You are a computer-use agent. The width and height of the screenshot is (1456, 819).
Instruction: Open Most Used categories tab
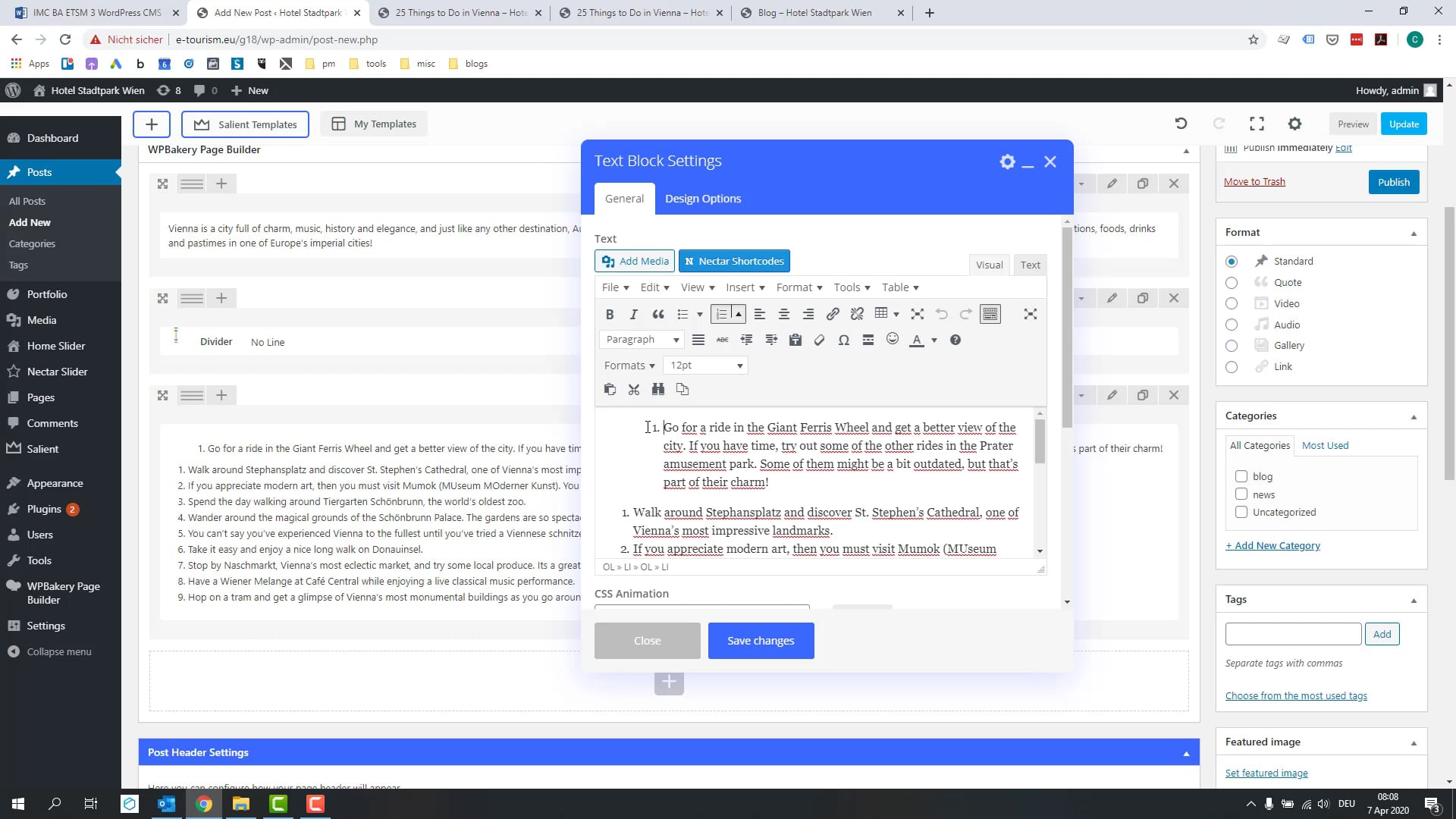pos(1325,446)
